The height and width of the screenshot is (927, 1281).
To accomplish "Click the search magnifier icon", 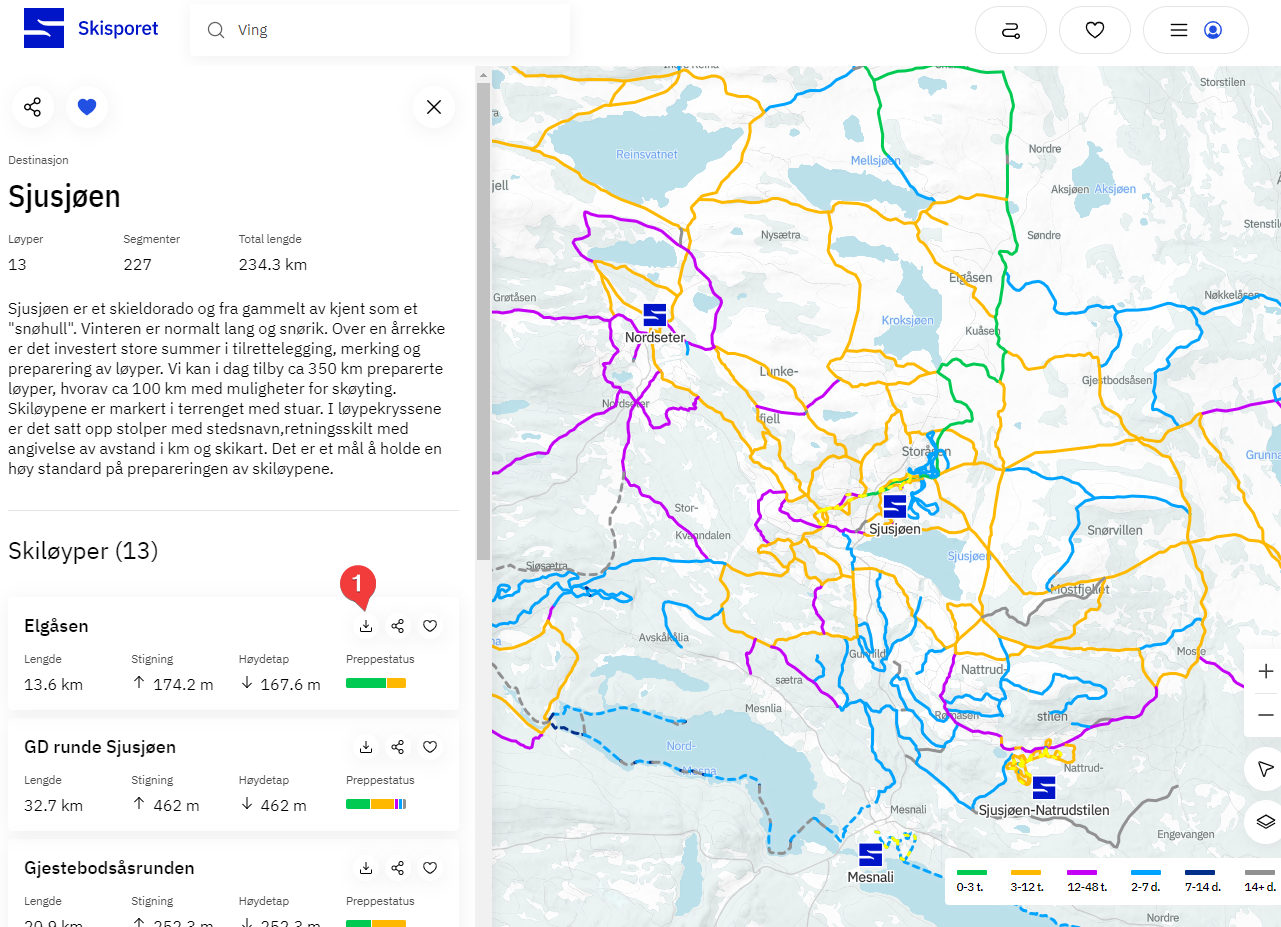I will (x=215, y=30).
